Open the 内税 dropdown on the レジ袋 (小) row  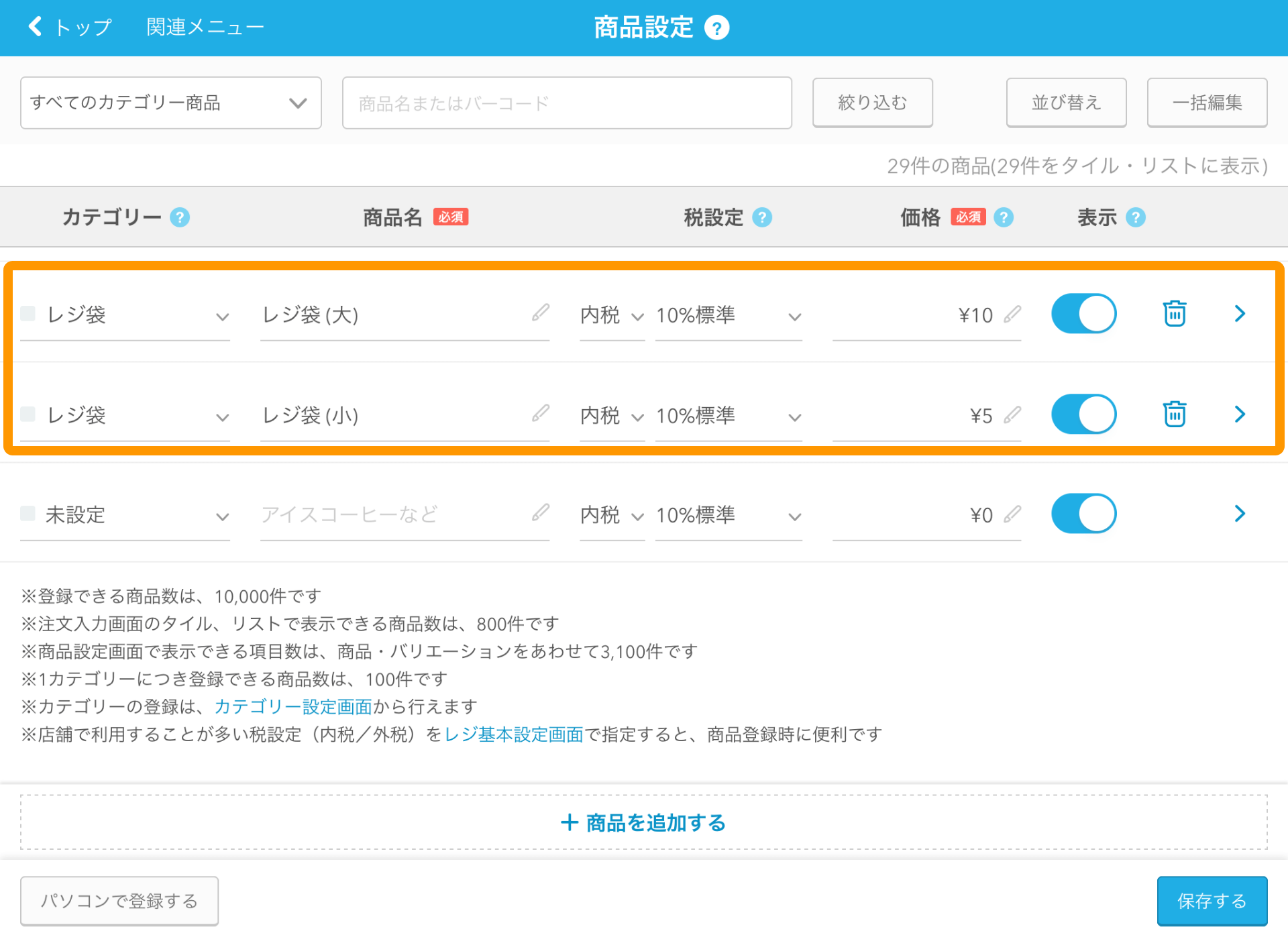[x=612, y=416]
